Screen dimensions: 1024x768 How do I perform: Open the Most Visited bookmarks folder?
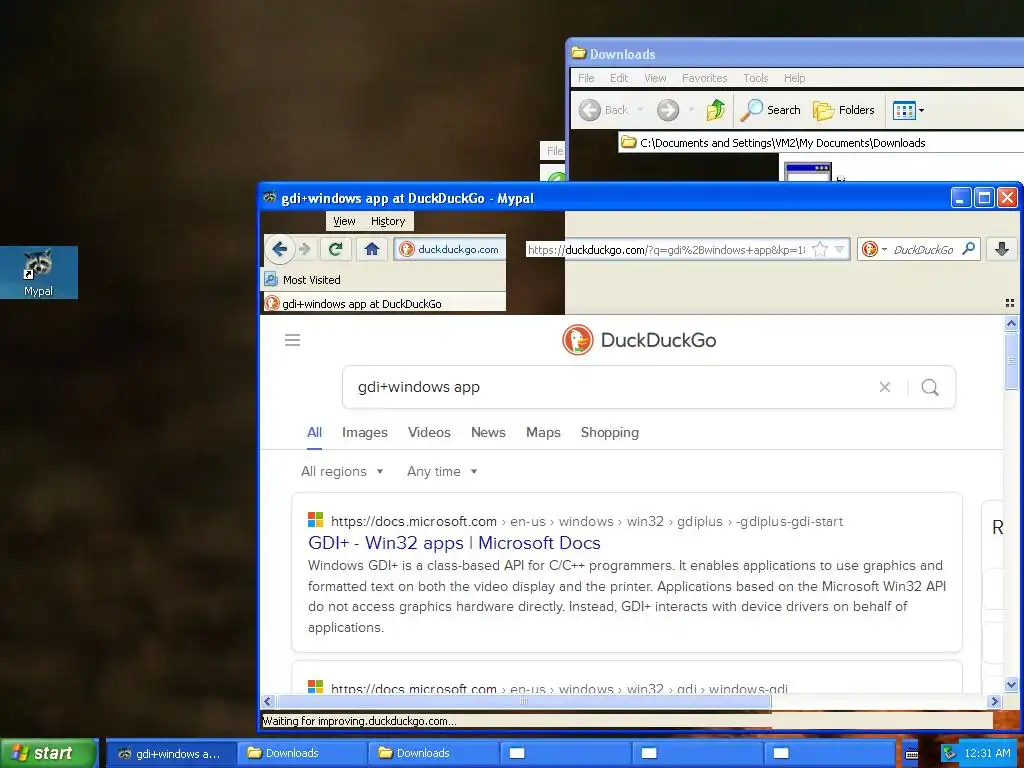(302, 280)
